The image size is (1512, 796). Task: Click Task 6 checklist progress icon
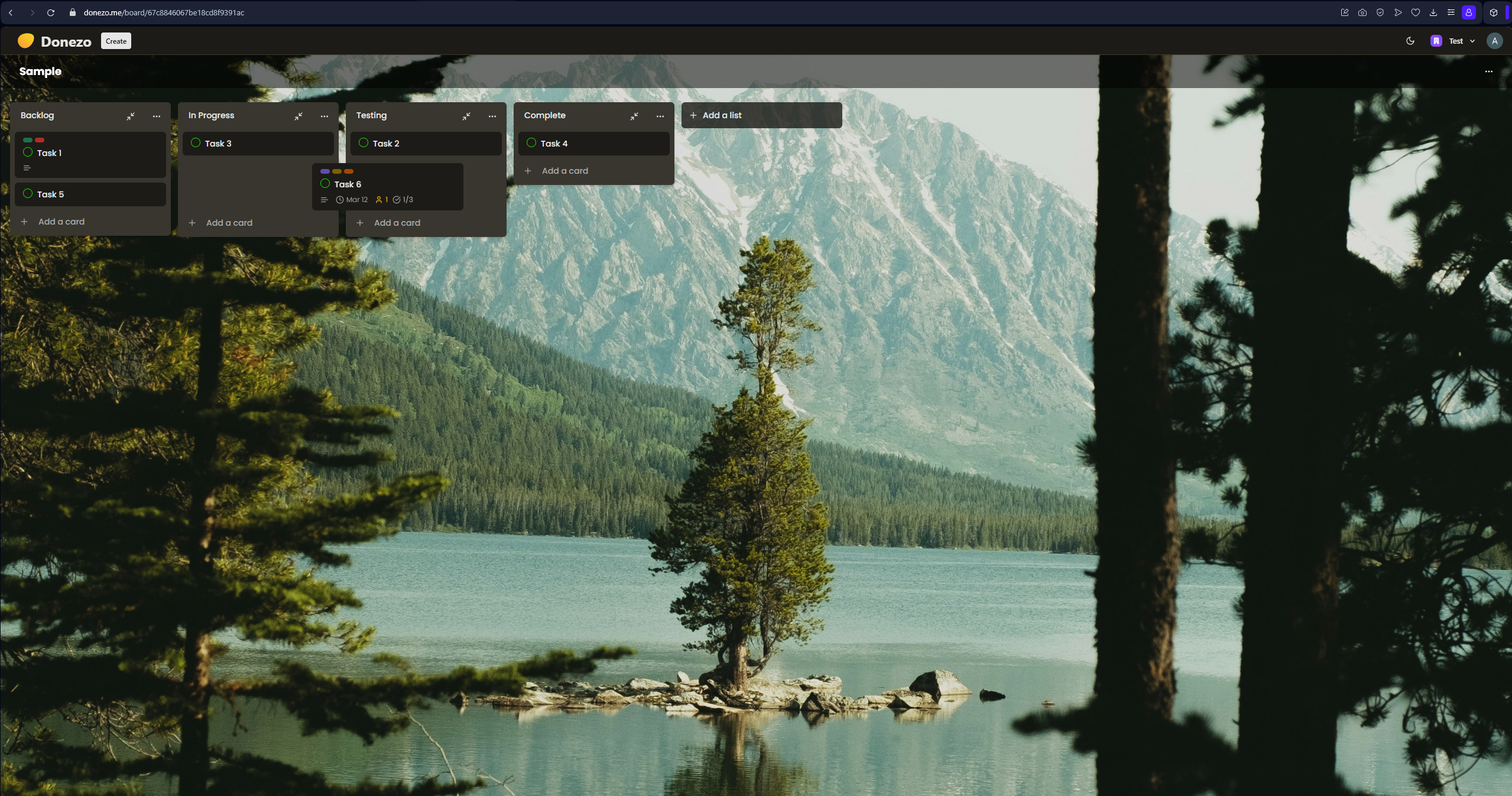(x=397, y=200)
